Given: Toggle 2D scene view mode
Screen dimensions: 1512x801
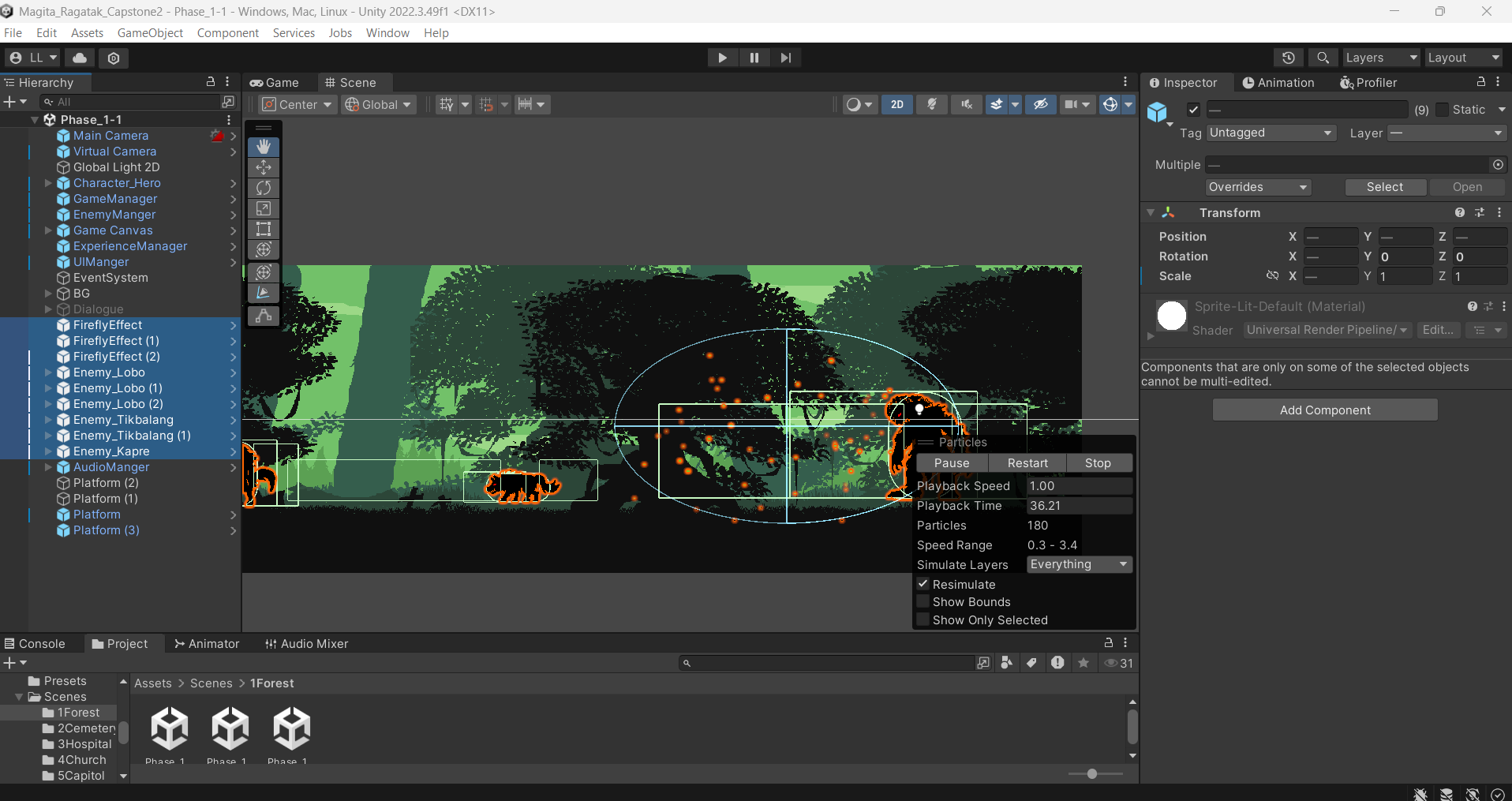Looking at the screenshot, I should point(897,104).
